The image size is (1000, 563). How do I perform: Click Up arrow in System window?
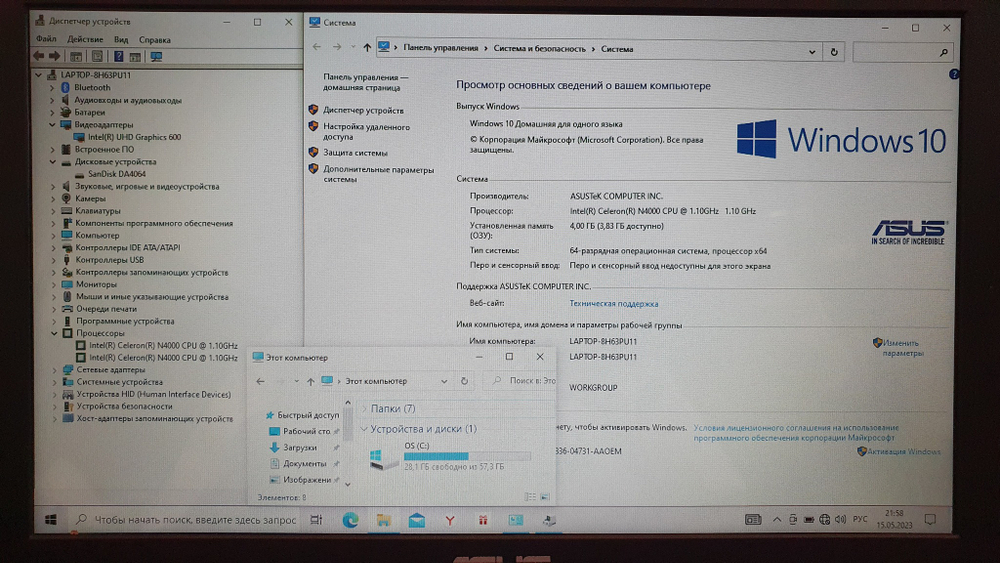tap(367, 48)
